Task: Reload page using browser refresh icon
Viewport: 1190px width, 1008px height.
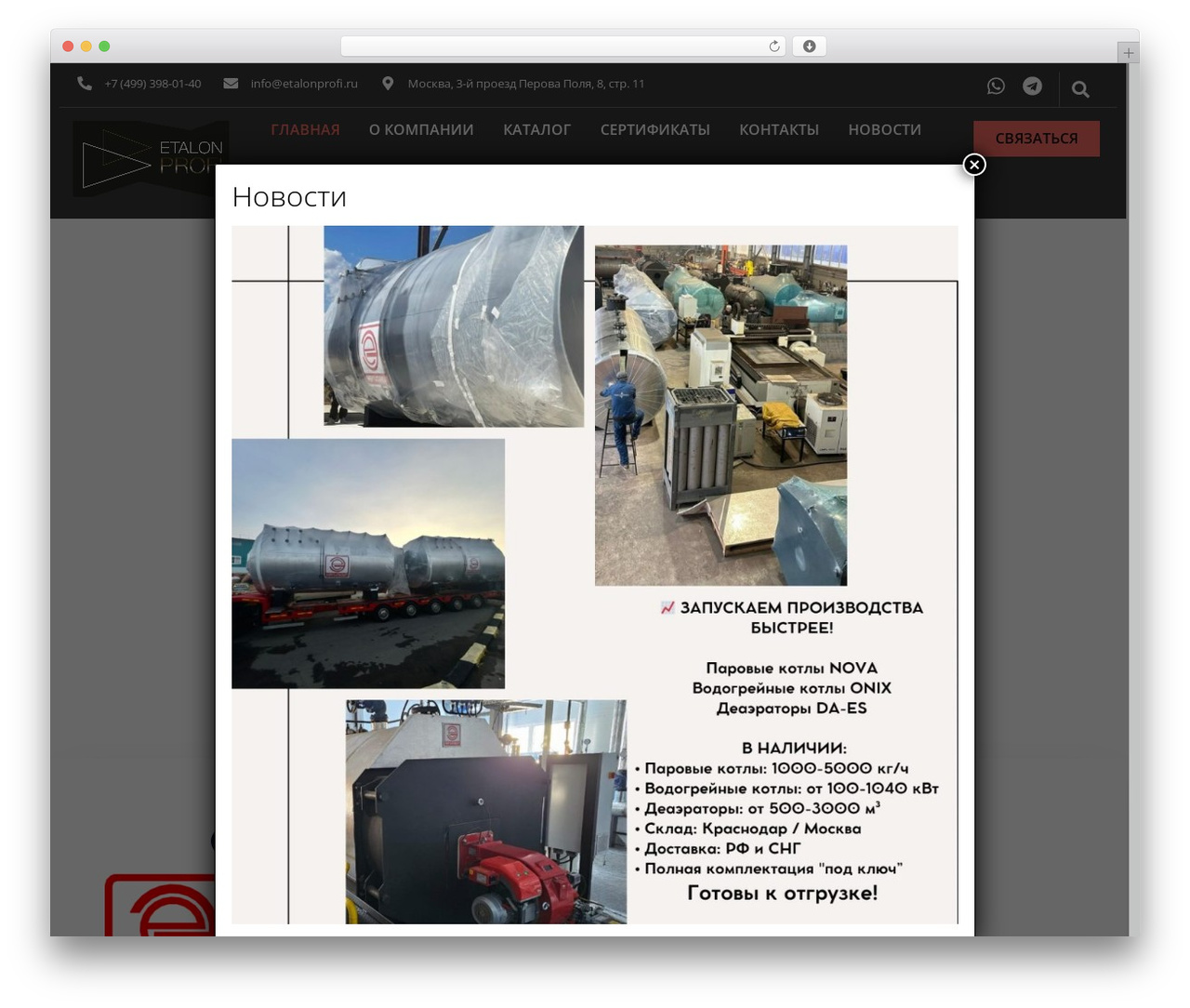Action: (774, 46)
